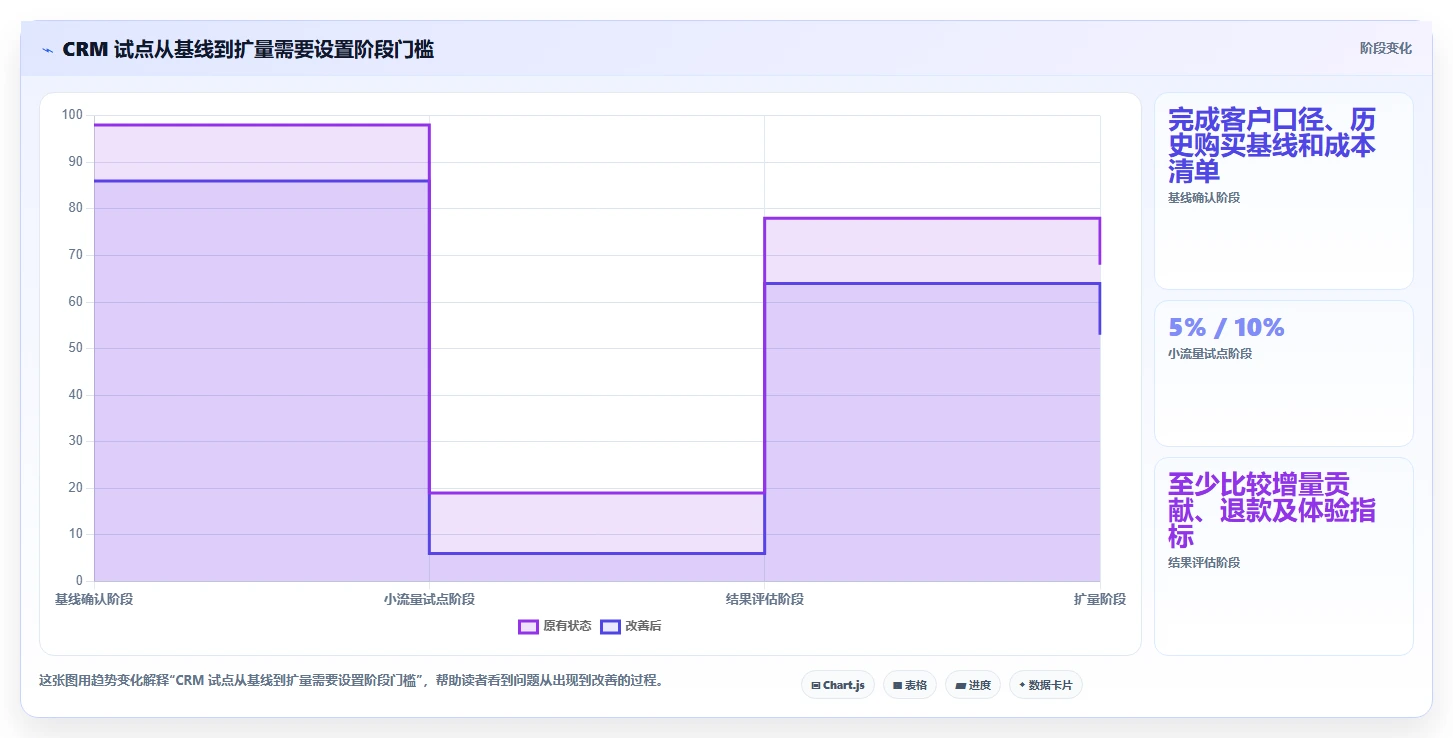
Task: Click the blue 改善后 legend swatch
Action: pos(610,627)
